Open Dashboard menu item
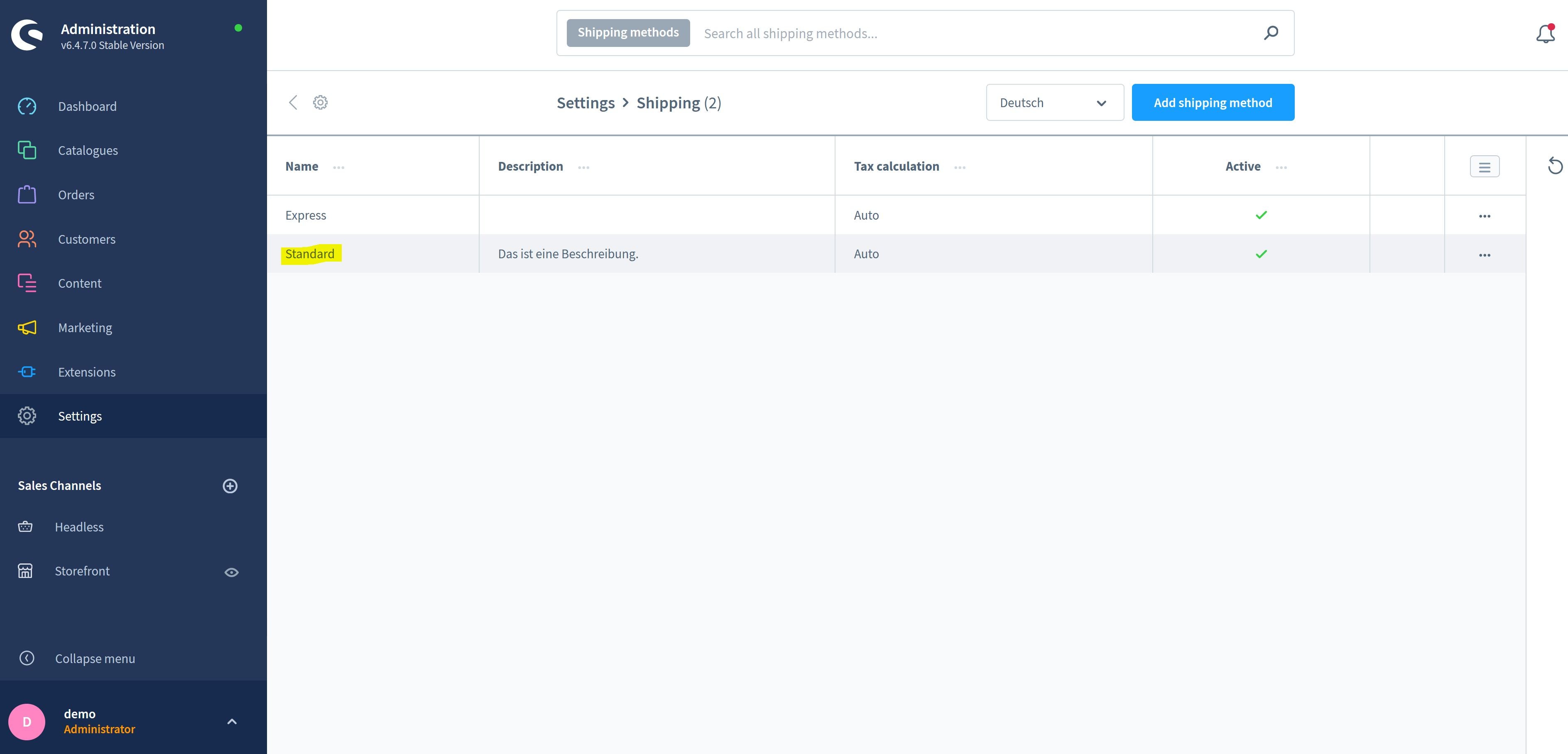 [x=88, y=106]
